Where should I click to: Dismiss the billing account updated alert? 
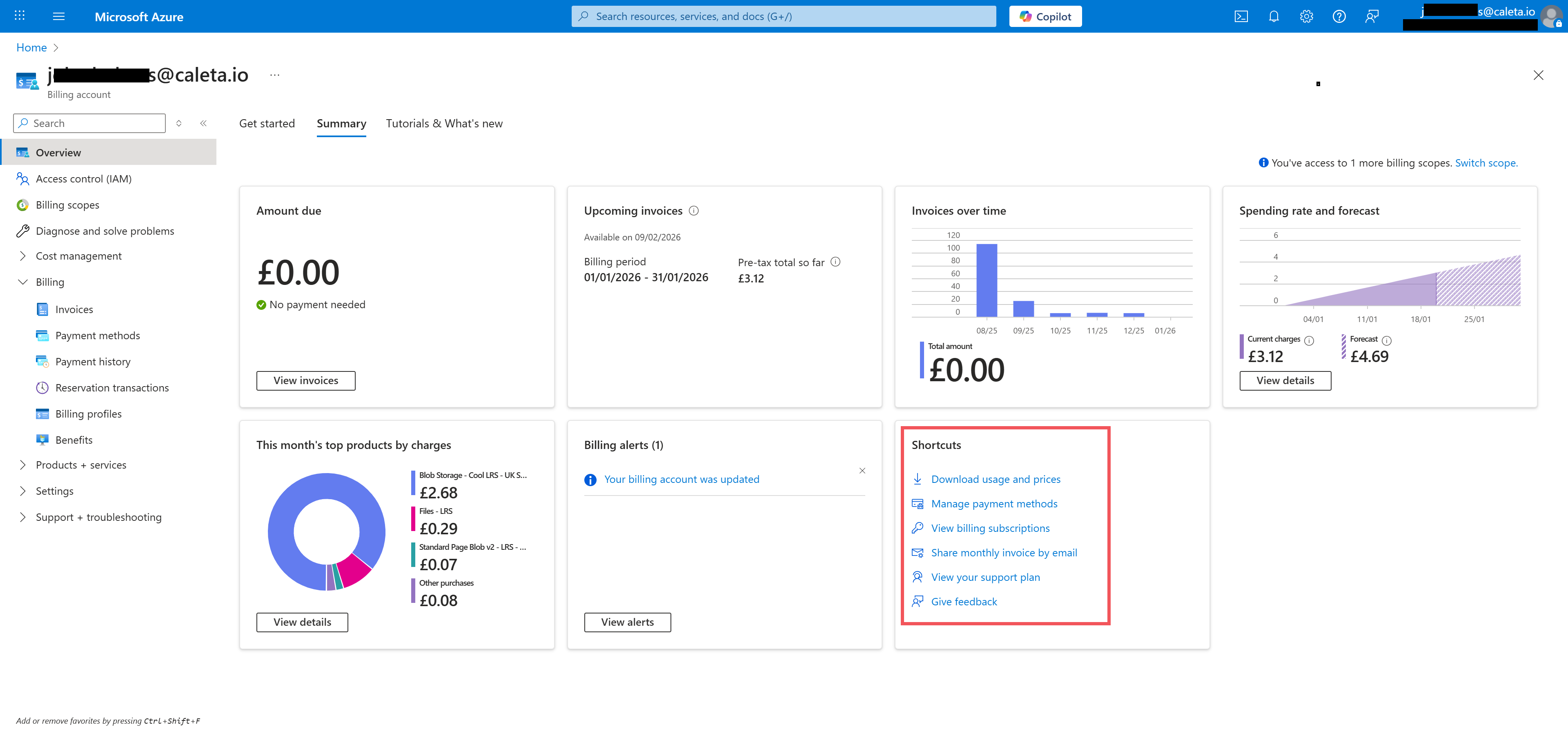862,470
